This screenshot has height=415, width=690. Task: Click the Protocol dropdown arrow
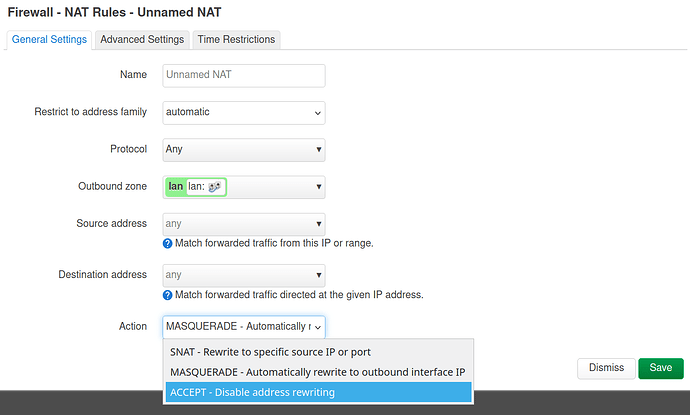(319, 150)
